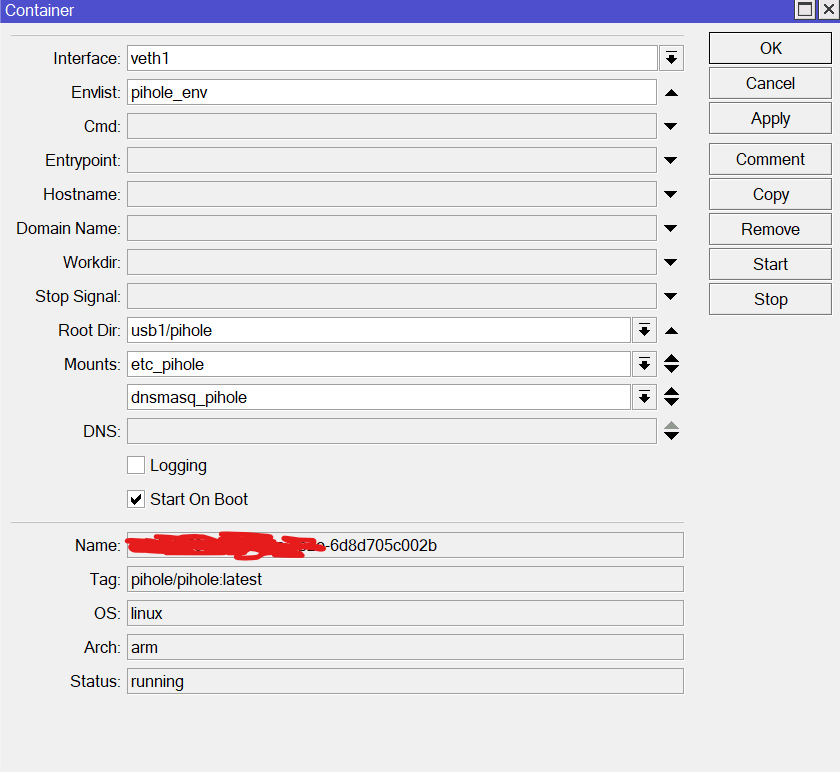Maximize the Container window
The image size is (840, 772).
click(x=805, y=9)
